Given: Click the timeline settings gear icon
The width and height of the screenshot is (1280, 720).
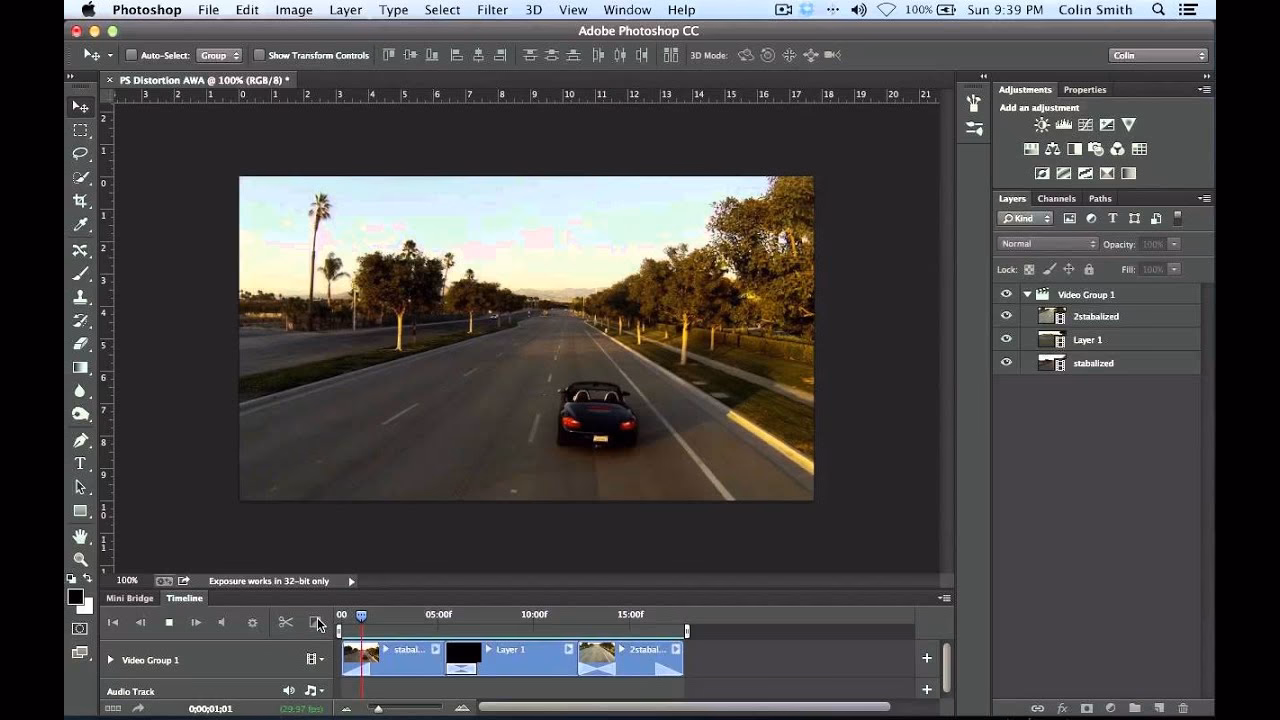Looking at the screenshot, I should [252, 623].
